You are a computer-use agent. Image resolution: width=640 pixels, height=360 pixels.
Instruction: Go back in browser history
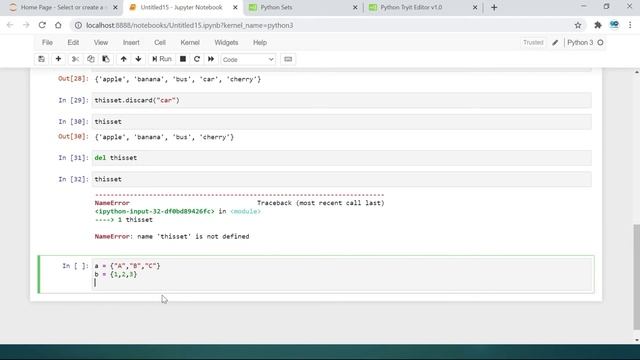[x=10, y=25]
